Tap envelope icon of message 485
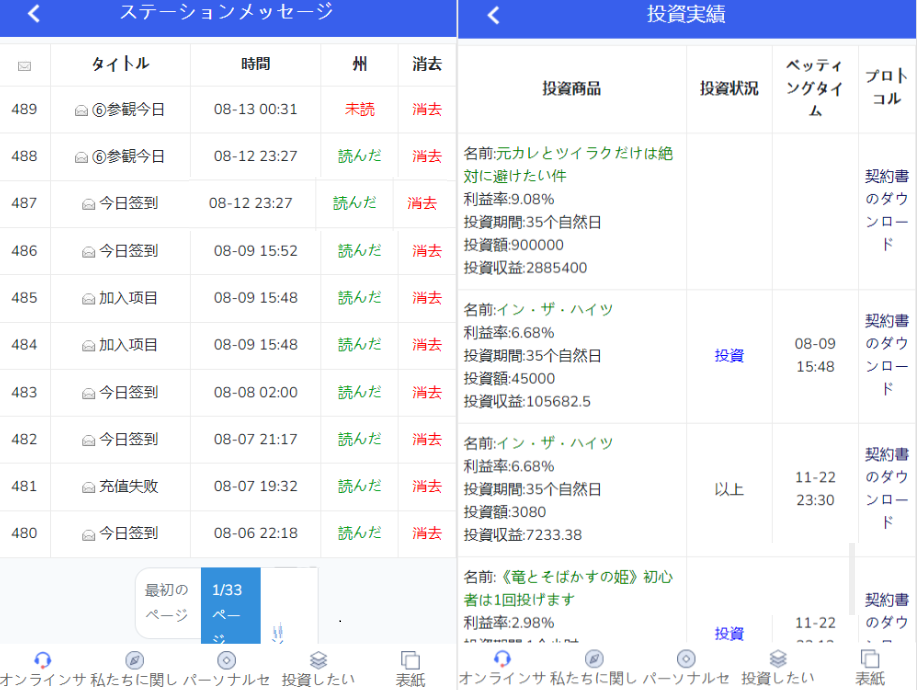The width and height of the screenshot is (919, 690). point(89,299)
